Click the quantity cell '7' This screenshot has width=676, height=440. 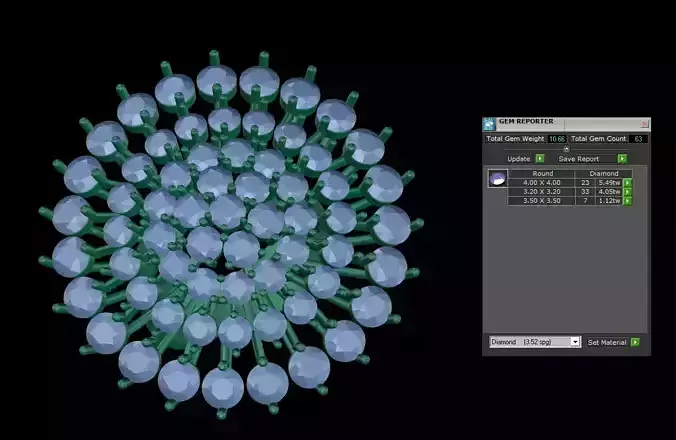pyautogui.click(x=585, y=201)
